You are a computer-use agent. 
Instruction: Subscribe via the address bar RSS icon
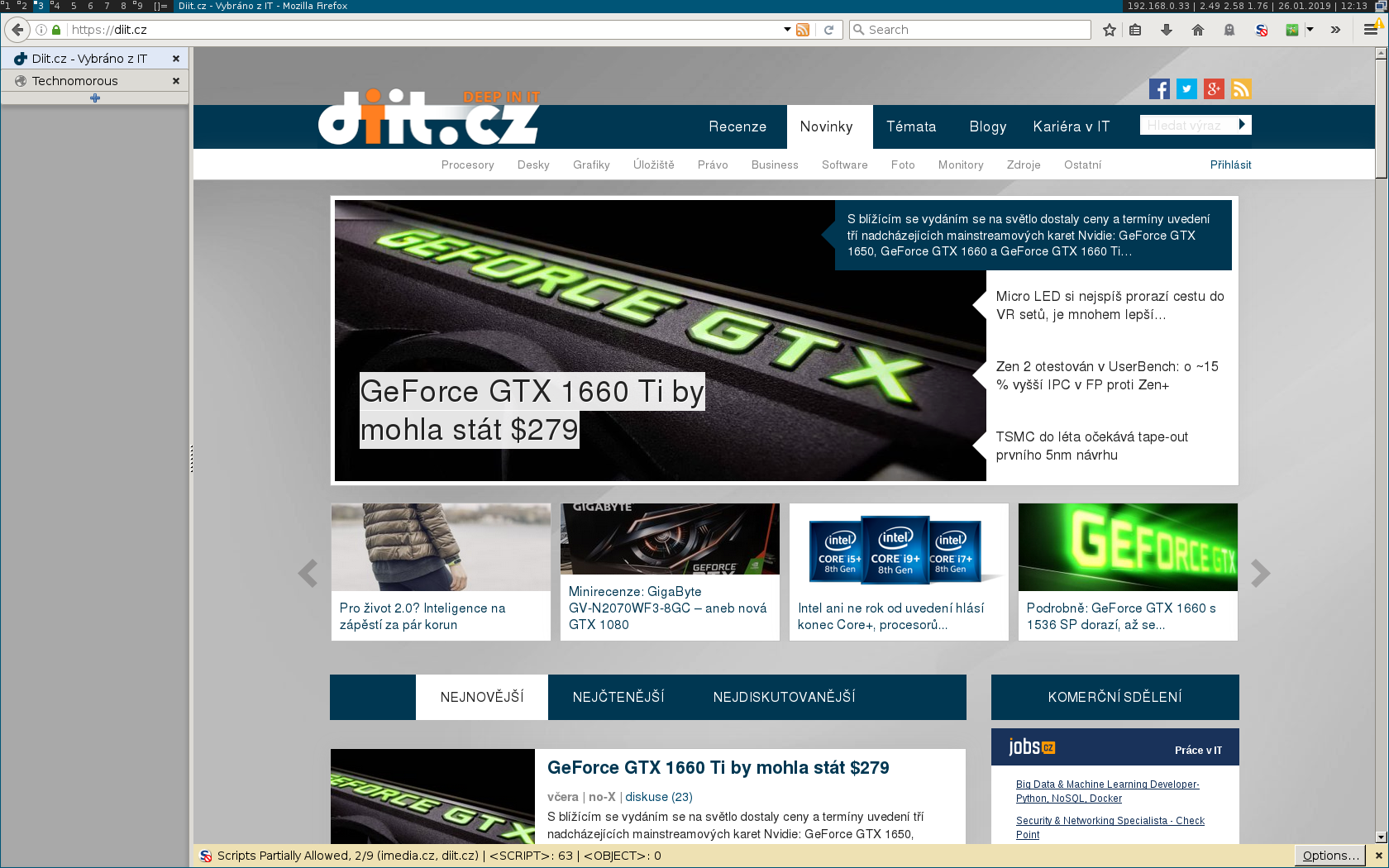point(802,30)
